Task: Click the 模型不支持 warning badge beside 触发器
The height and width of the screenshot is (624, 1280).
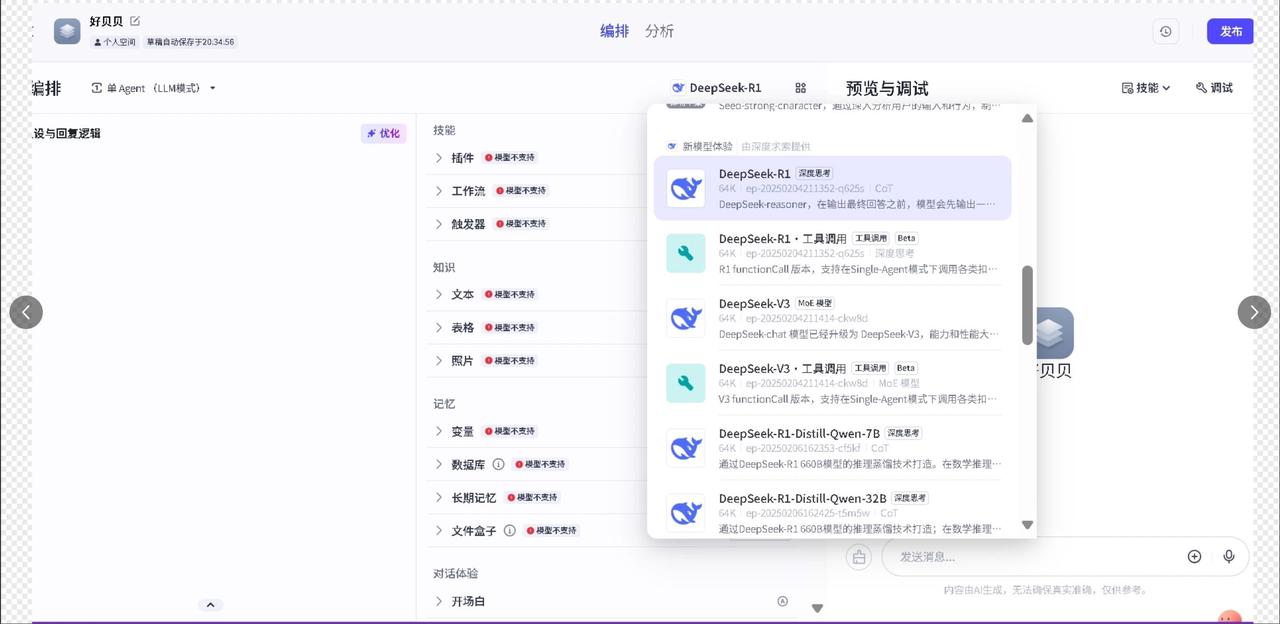Action: (521, 223)
